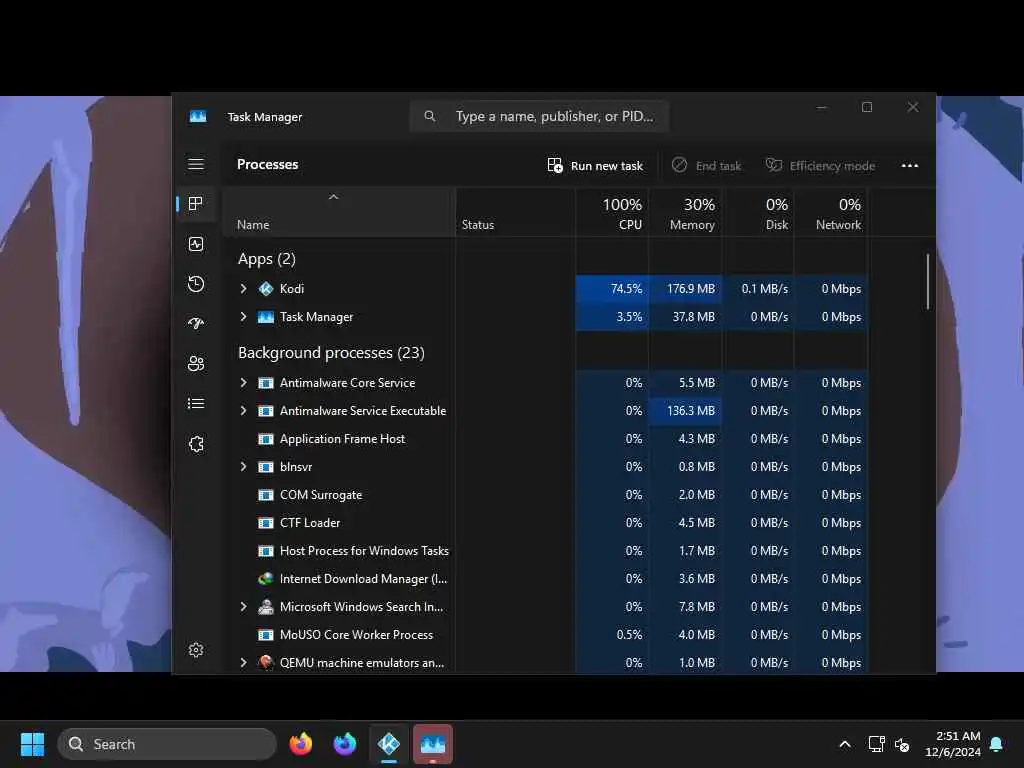The height and width of the screenshot is (768, 1024).
Task: Click the End task button
Action: 707,166
